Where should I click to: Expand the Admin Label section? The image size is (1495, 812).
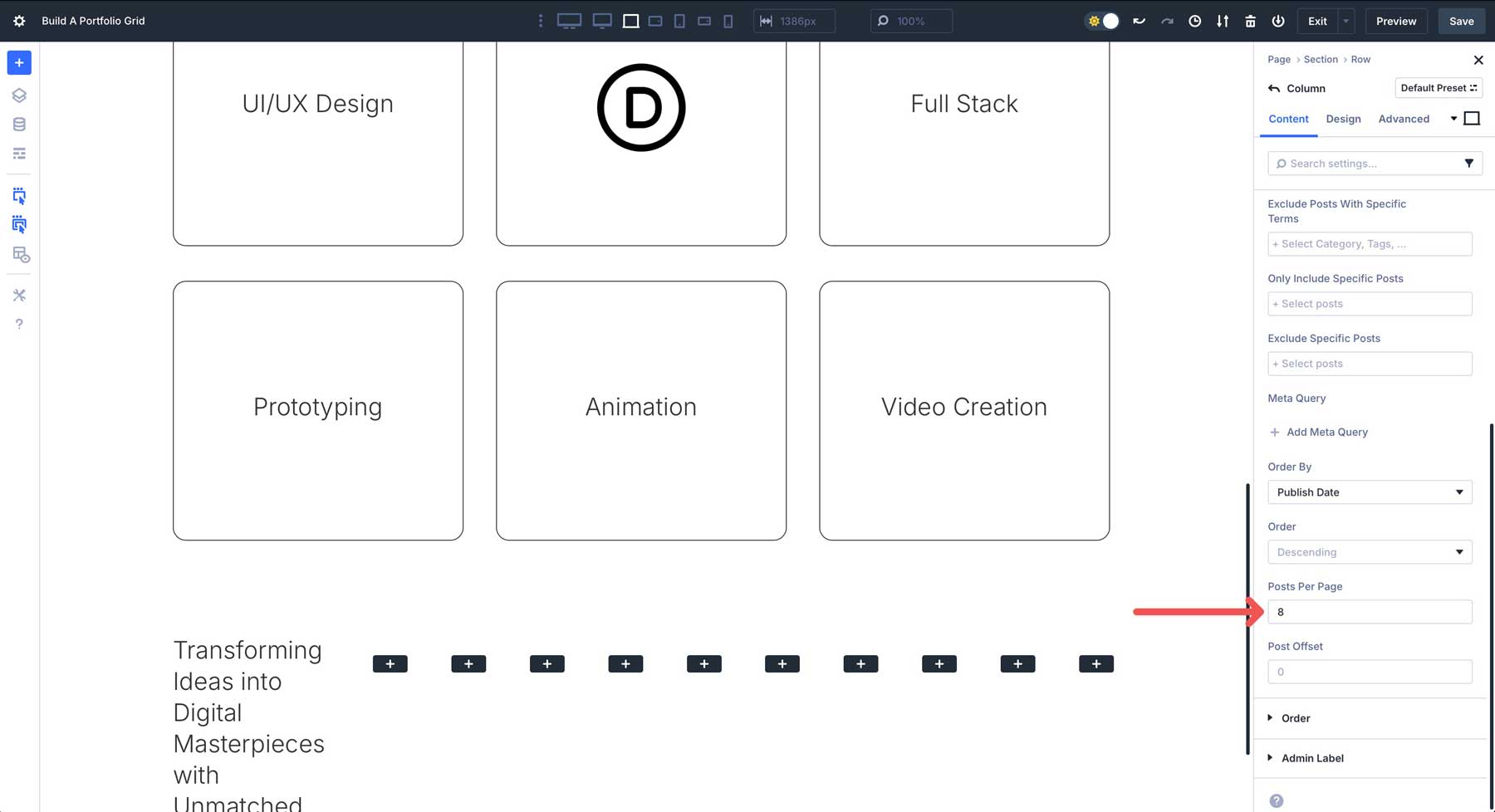pos(1312,757)
